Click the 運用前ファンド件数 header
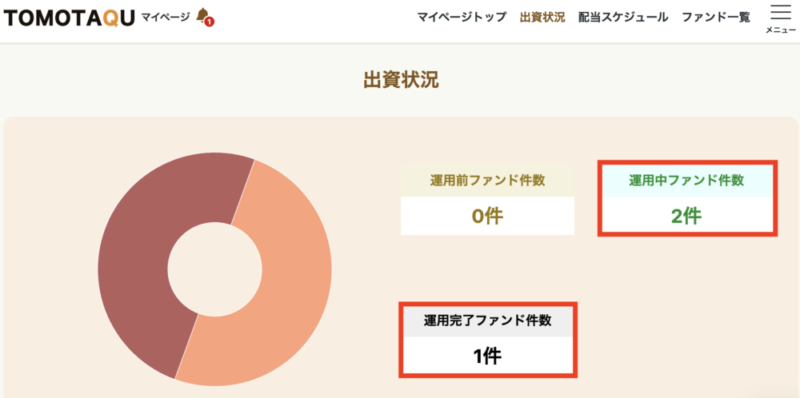This screenshot has width=800, height=398. (487, 180)
